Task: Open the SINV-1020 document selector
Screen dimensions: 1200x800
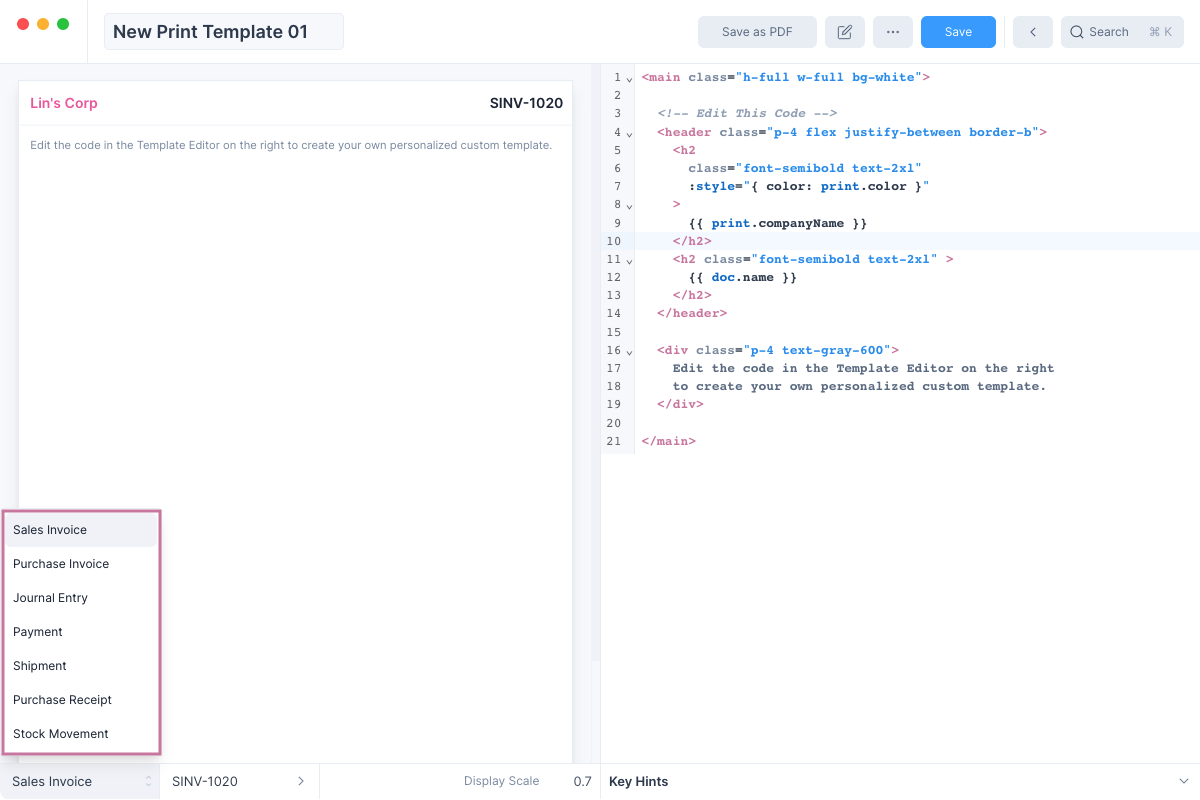Action: [x=238, y=782]
